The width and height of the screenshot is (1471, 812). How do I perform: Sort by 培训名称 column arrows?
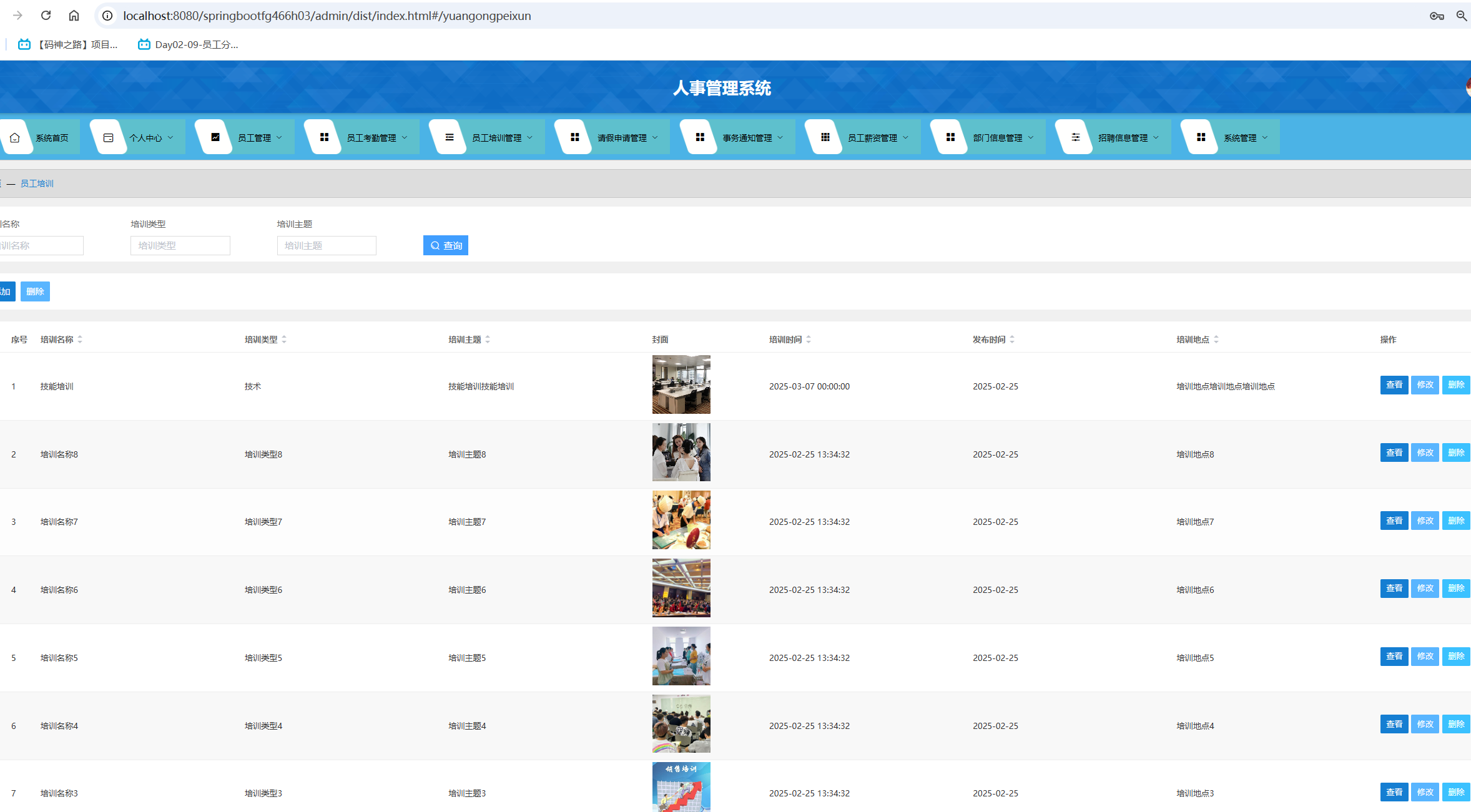(x=80, y=340)
